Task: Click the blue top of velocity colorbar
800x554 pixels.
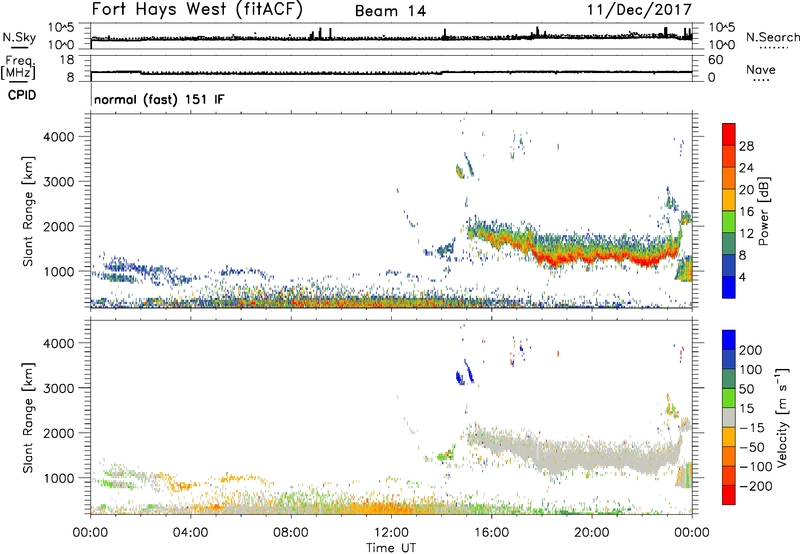Action: click(x=729, y=340)
